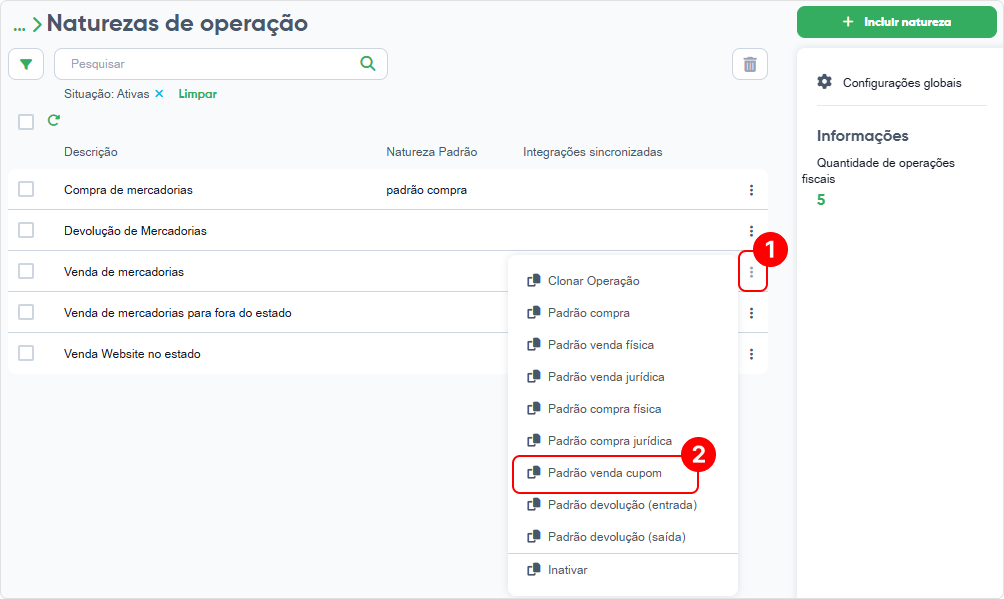The height and width of the screenshot is (599, 1004).
Task: Click the Venda Website no estado description
Action: [132, 354]
